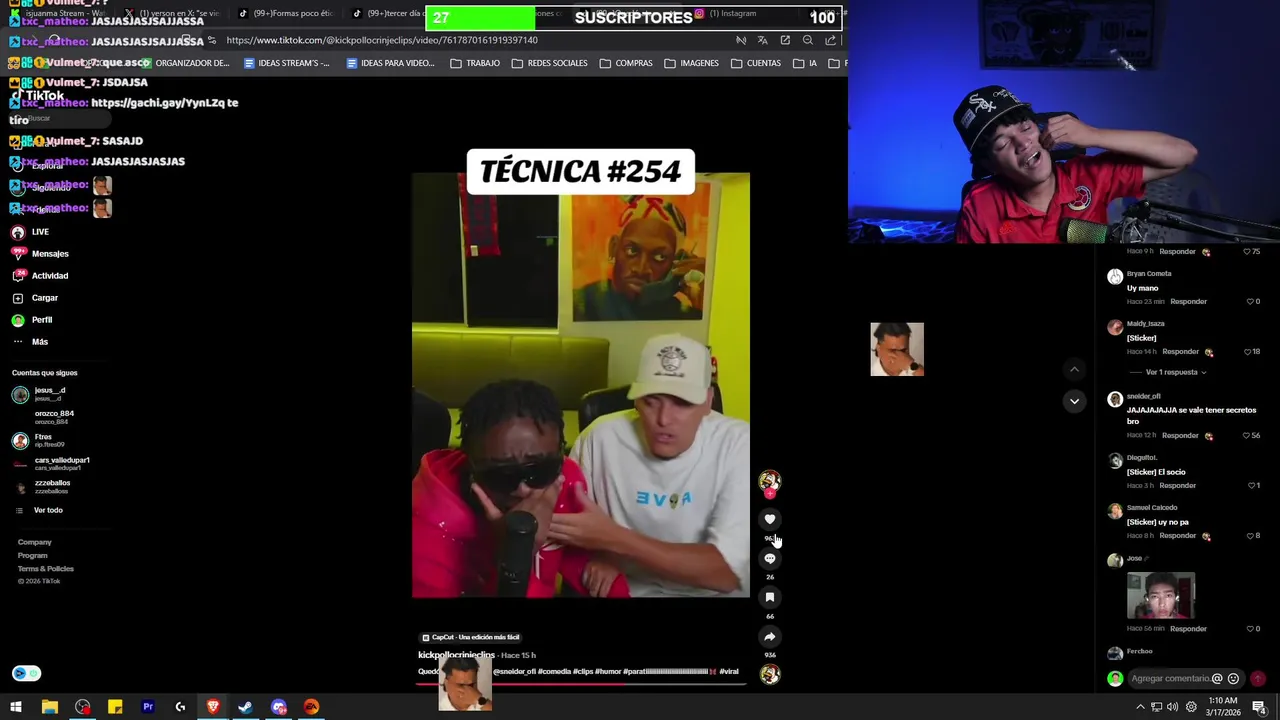Image resolution: width=1280 pixels, height=720 pixels.
Task: Post comment with red send button
Action: coord(1258,678)
